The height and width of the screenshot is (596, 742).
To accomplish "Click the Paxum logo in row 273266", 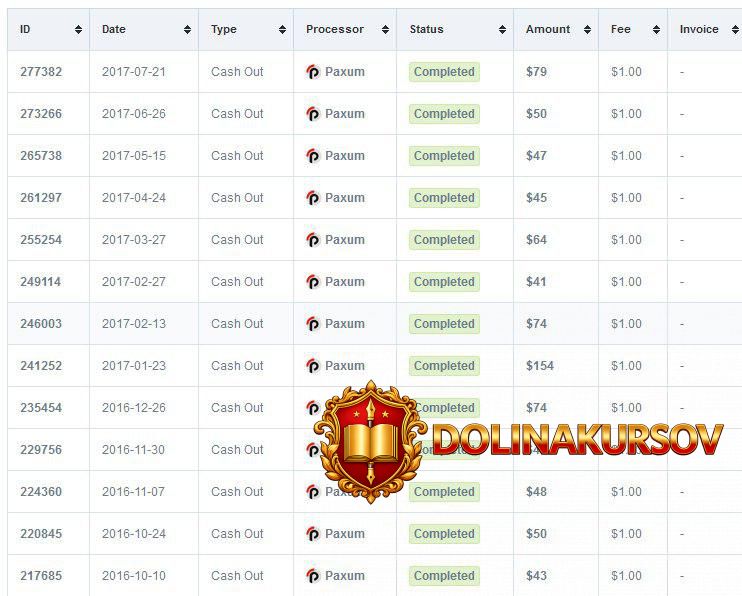I will 313,114.
